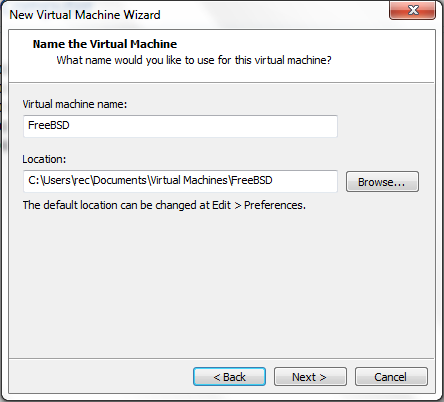
Task: Click the 'What name would you like' subtitle
Action: click(194, 60)
